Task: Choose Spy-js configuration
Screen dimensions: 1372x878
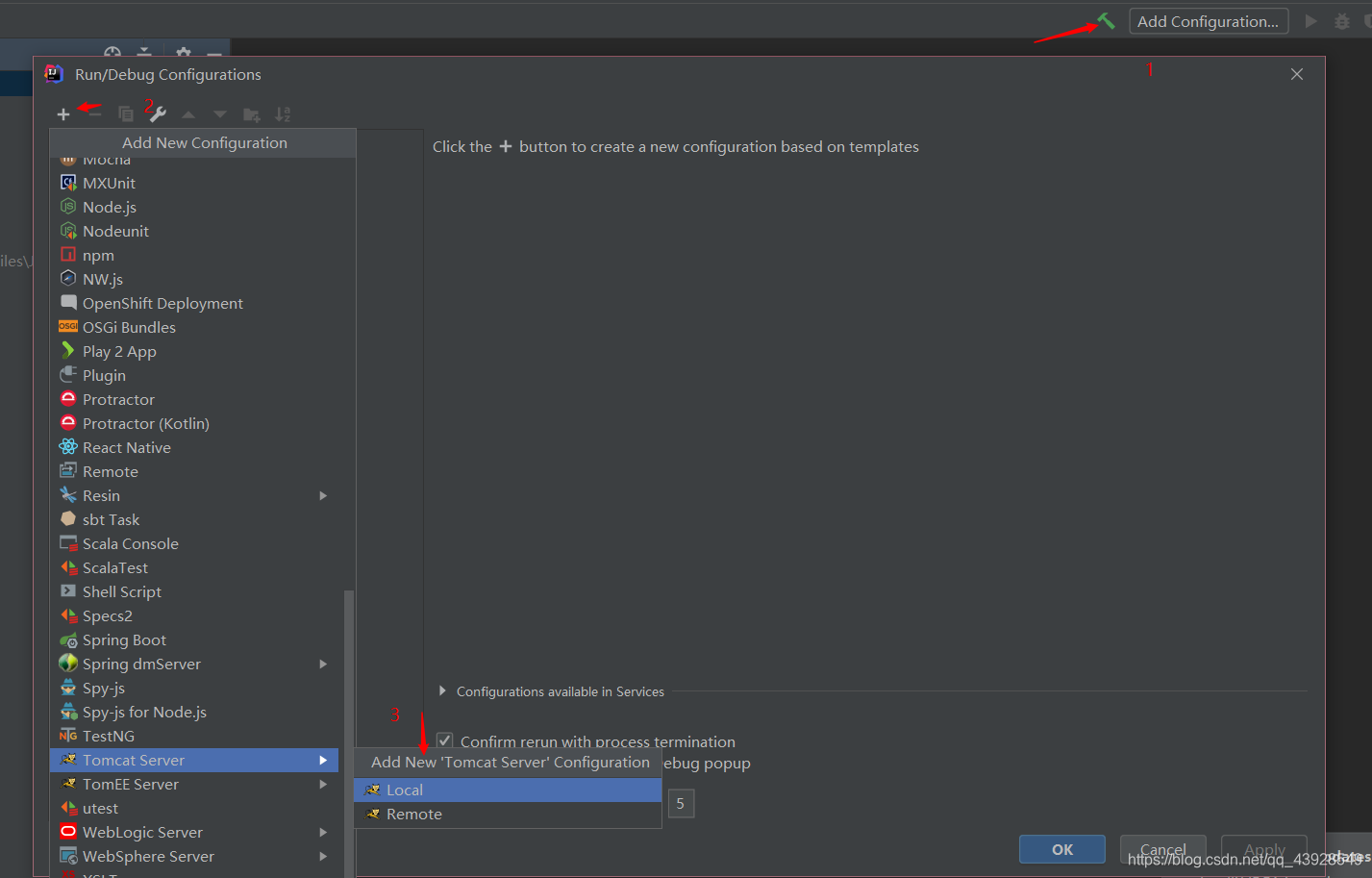Action: point(194,688)
